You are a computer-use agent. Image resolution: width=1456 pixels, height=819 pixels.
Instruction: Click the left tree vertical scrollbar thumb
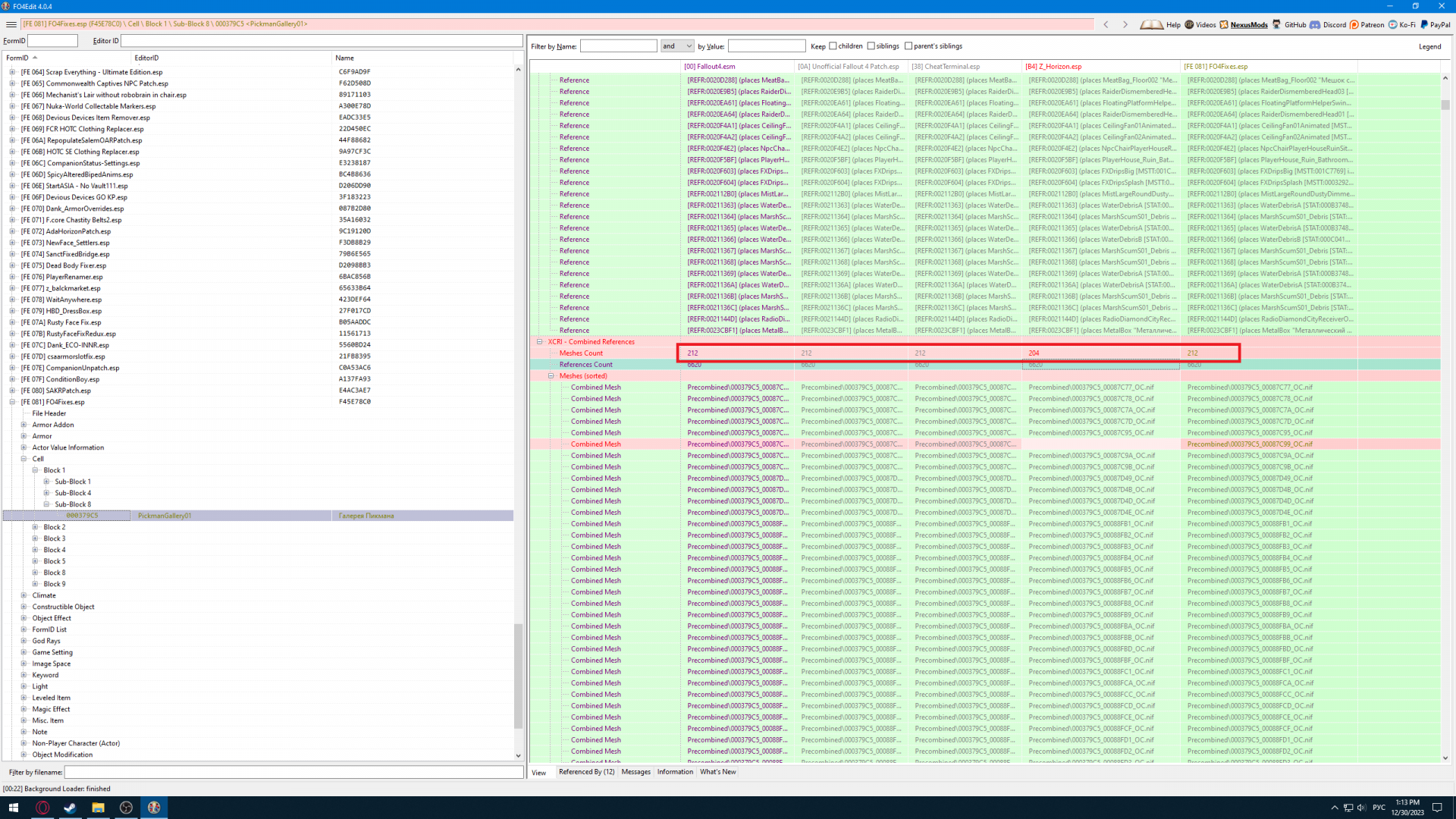coord(519,675)
